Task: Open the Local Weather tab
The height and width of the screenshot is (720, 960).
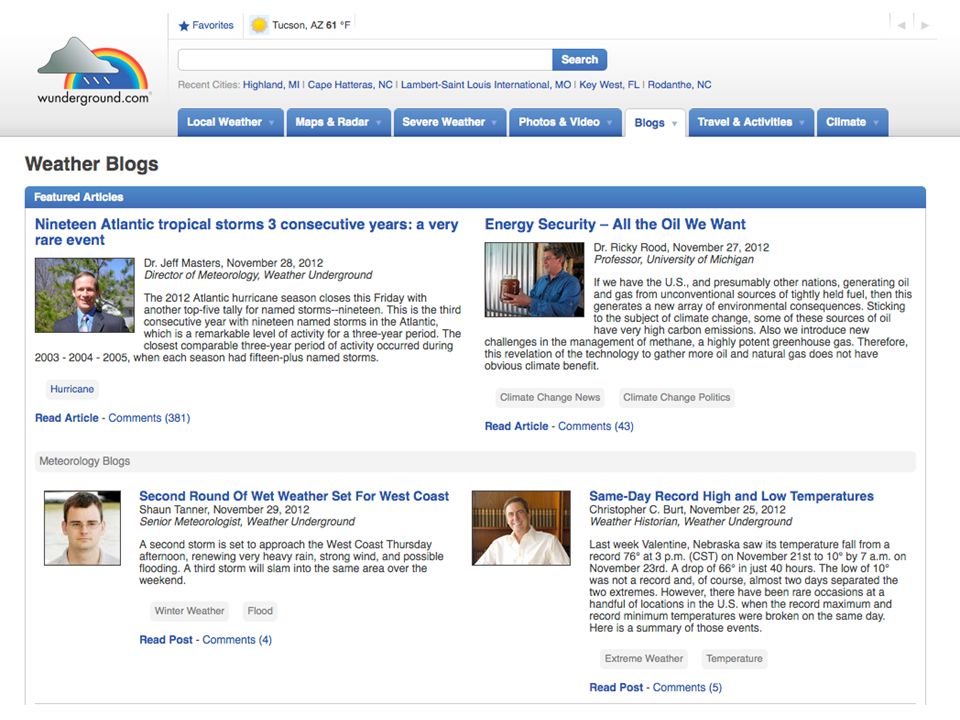Action: coord(230,122)
